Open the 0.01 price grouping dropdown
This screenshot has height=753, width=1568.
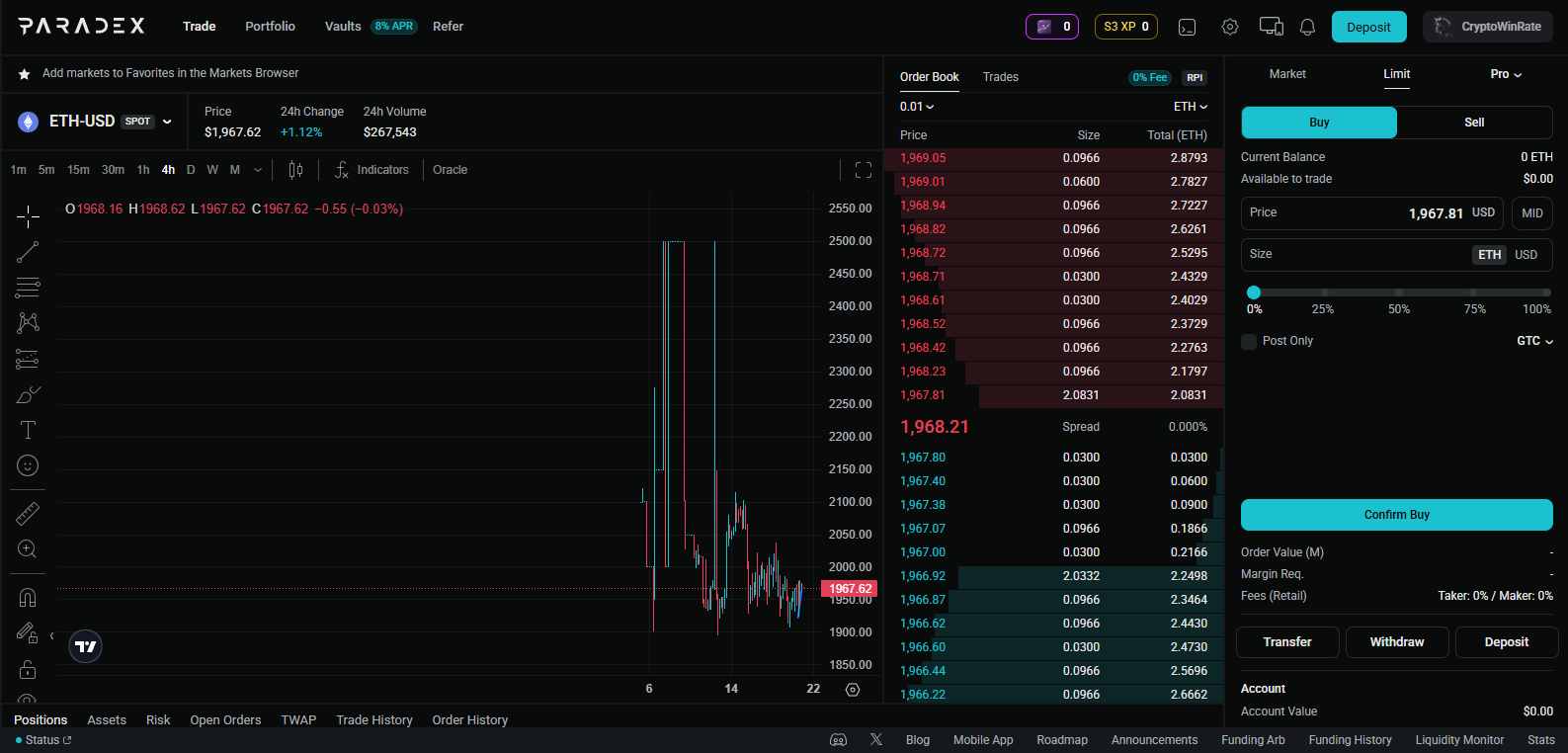coord(917,107)
